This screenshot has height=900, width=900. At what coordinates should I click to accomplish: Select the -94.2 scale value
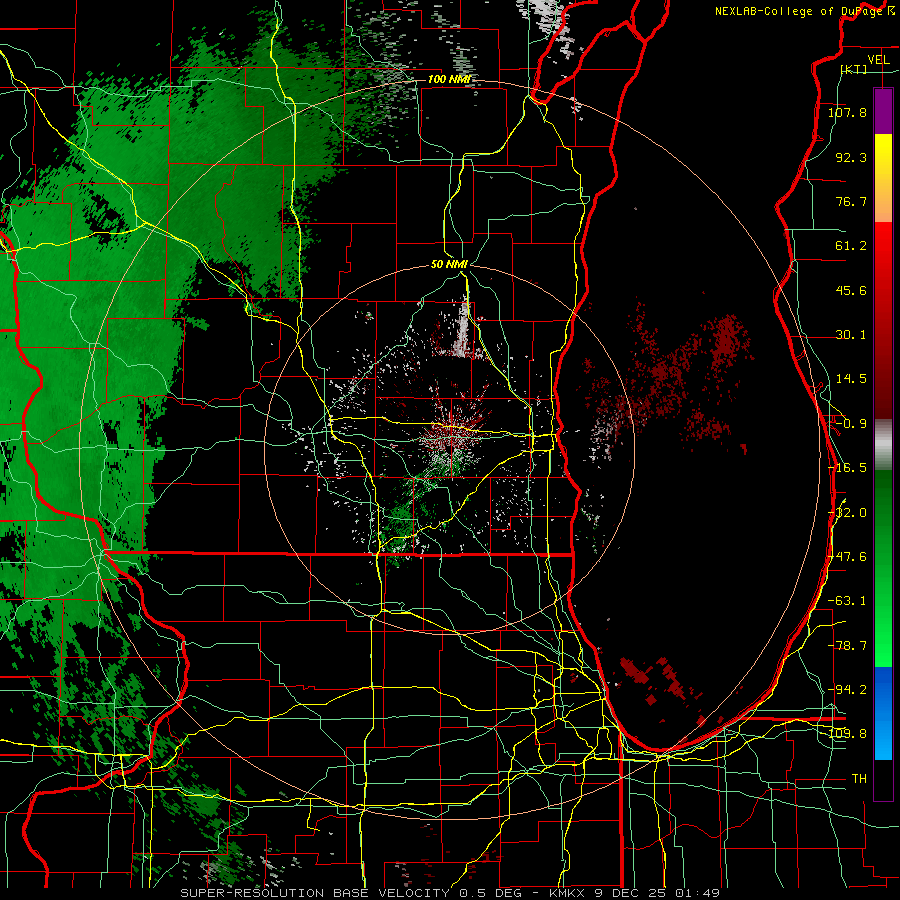point(847,690)
